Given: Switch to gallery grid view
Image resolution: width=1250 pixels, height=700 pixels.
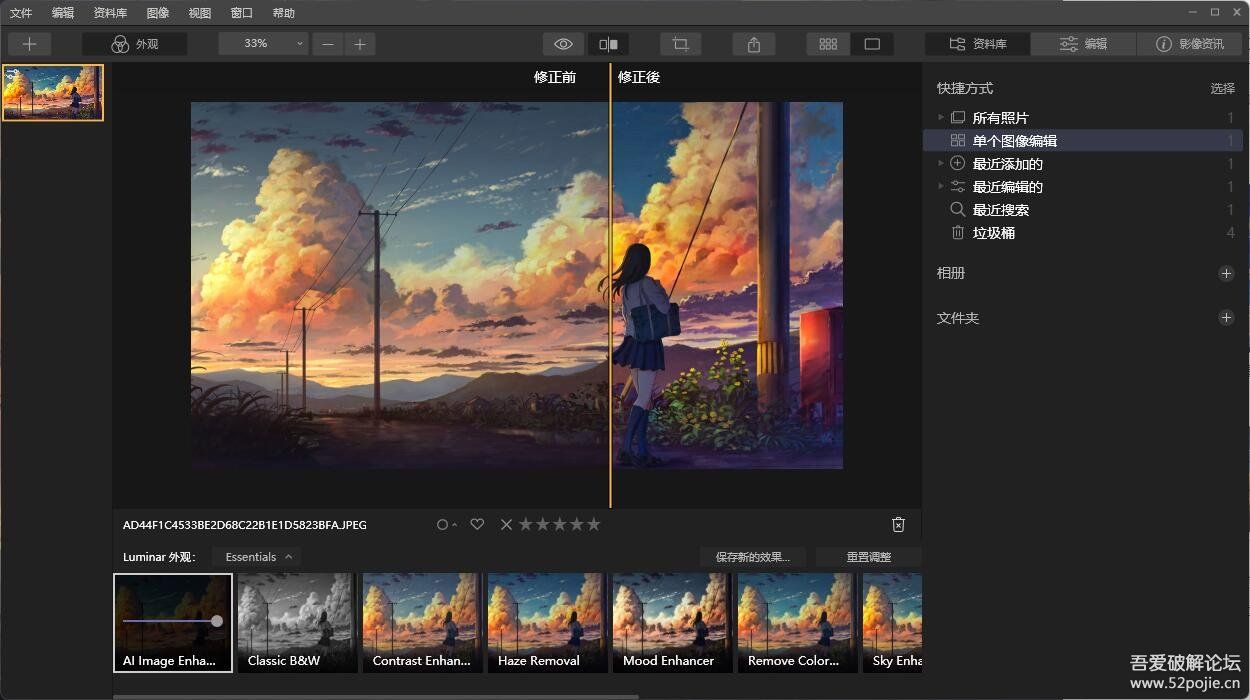Looking at the screenshot, I should (828, 44).
